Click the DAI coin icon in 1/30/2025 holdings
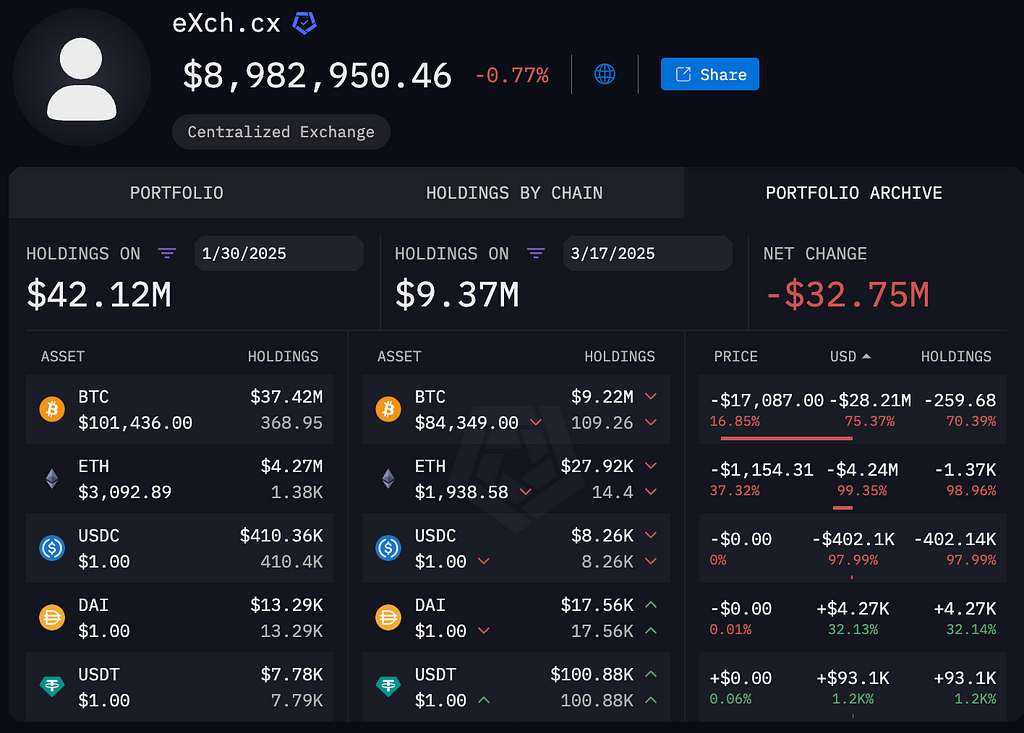1024x733 pixels. 52,617
